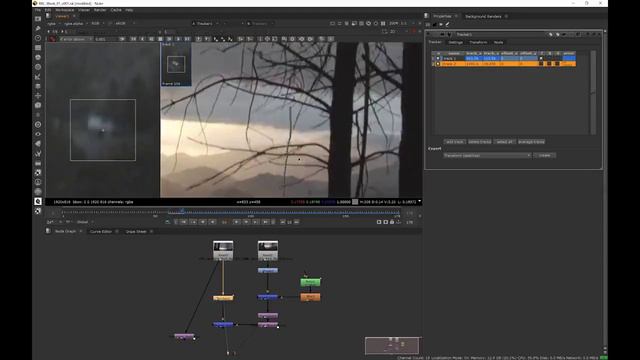This screenshot has width=640, height=360.
Task: Open the Workspace menu
Action: pyautogui.click(x=64, y=10)
